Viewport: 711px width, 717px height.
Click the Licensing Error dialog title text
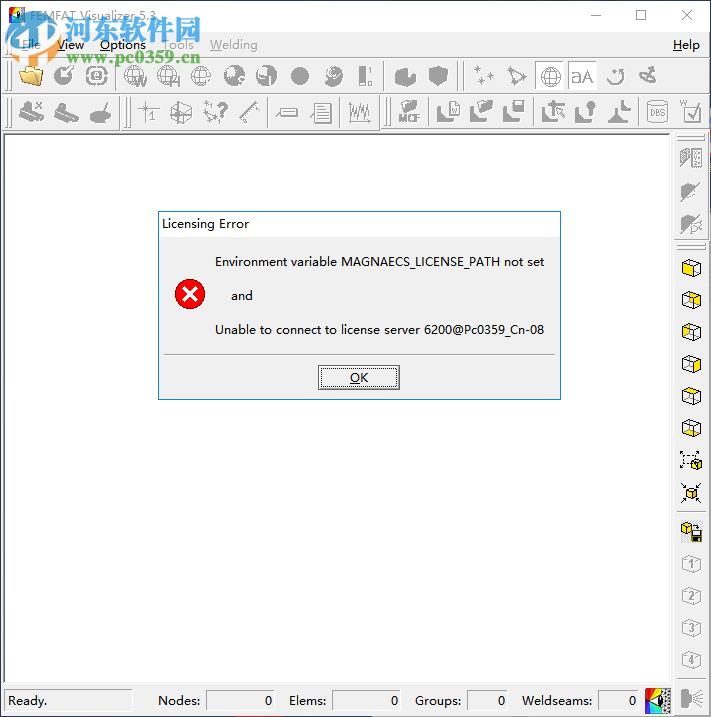205,224
